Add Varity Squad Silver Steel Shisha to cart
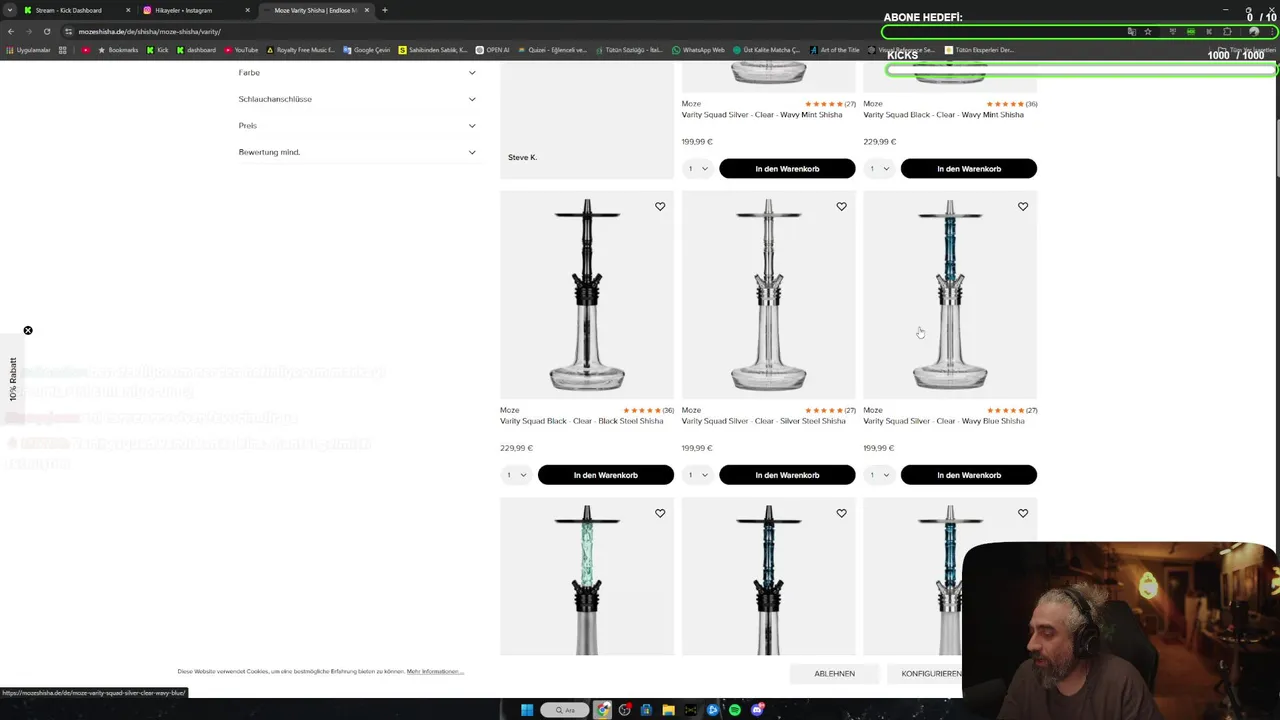Image resolution: width=1280 pixels, height=720 pixels. [x=787, y=475]
